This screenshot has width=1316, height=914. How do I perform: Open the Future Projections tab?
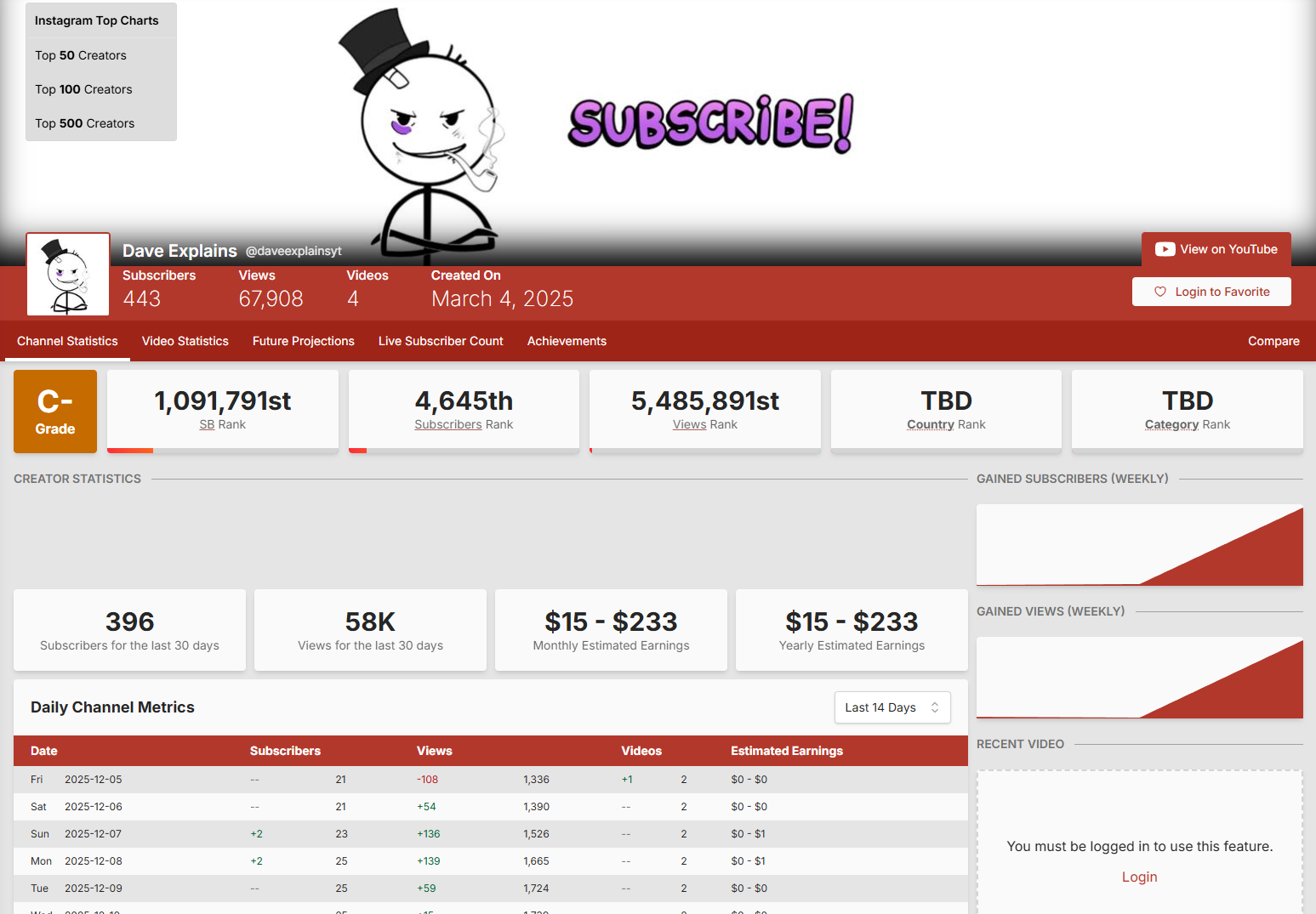pyautogui.click(x=303, y=341)
